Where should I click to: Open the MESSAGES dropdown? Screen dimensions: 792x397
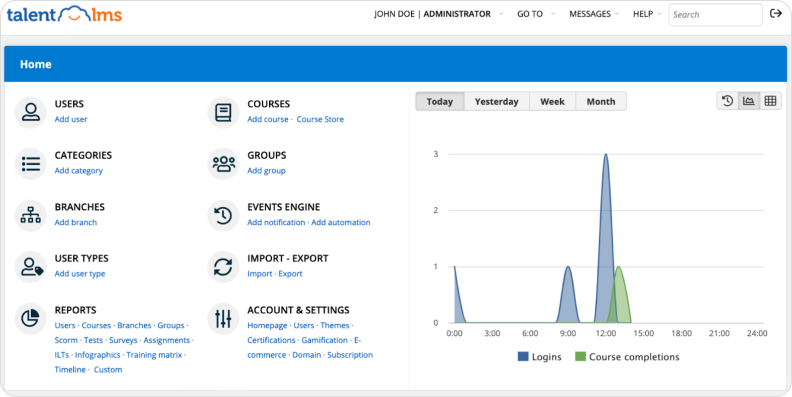click(594, 14)
